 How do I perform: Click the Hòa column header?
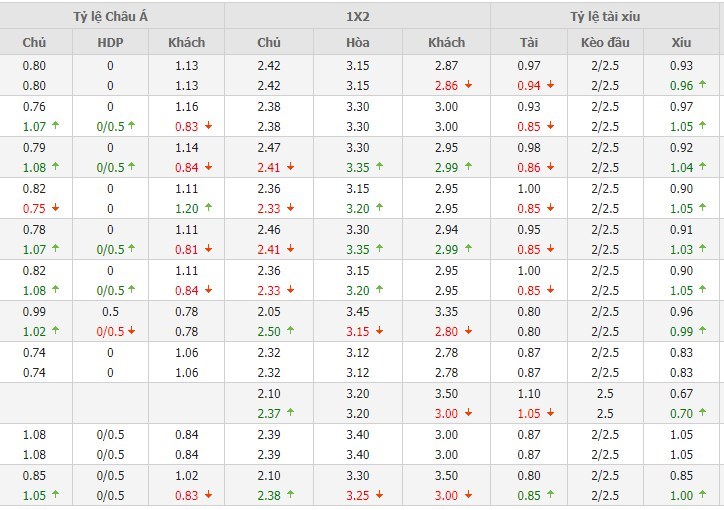(x=358, y=42)
